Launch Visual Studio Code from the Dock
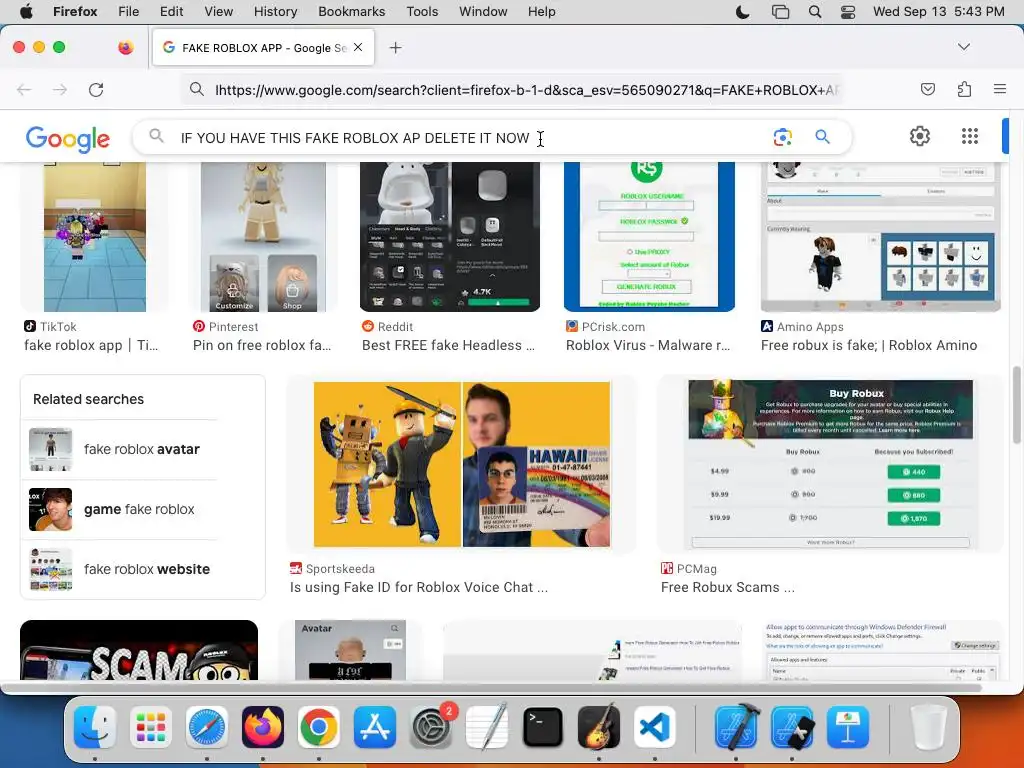The image size is (1024, 768). tap(655, 727)
